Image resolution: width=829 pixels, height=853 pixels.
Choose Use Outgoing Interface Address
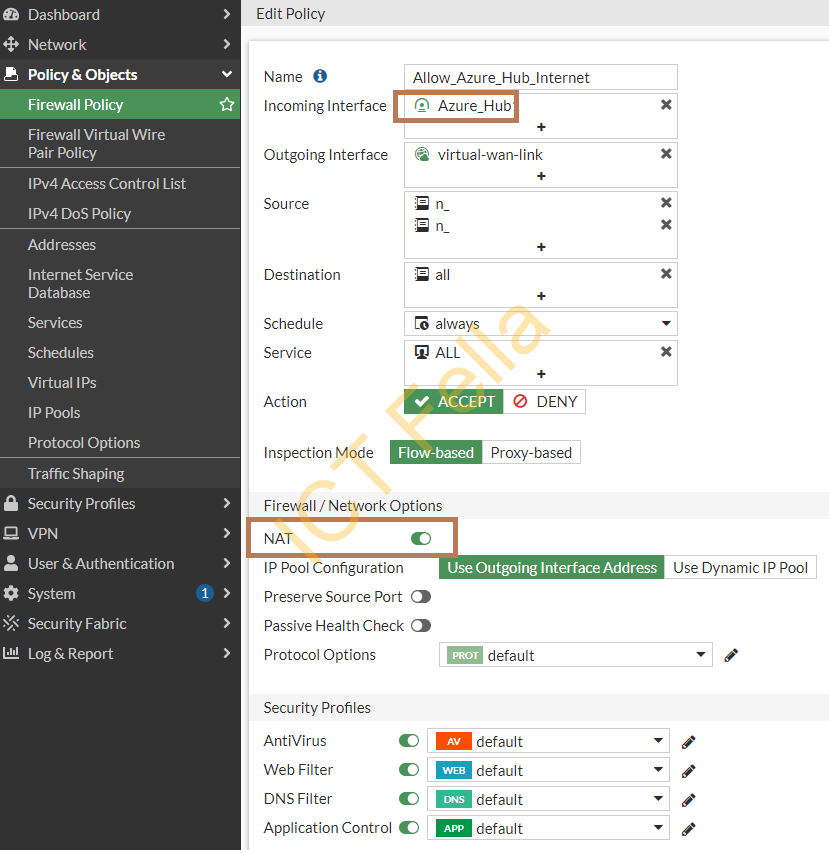click(x=552, y=567)
